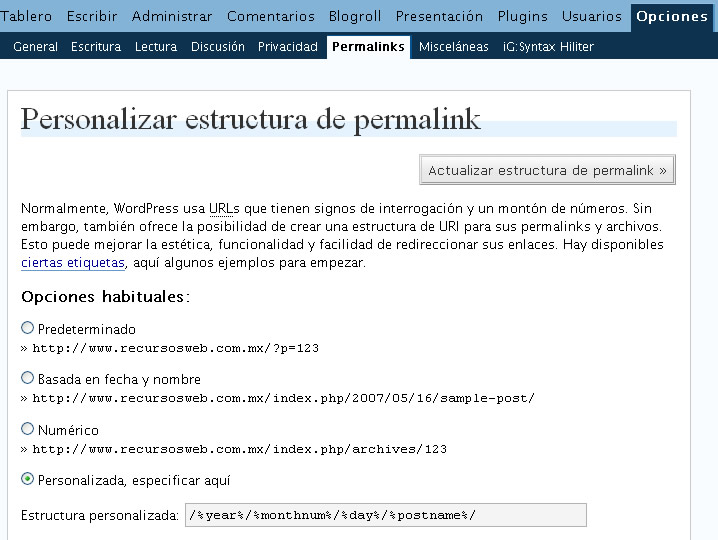
Task: Click the Estructura personalizada input field
Action: (x=386, y=515)
